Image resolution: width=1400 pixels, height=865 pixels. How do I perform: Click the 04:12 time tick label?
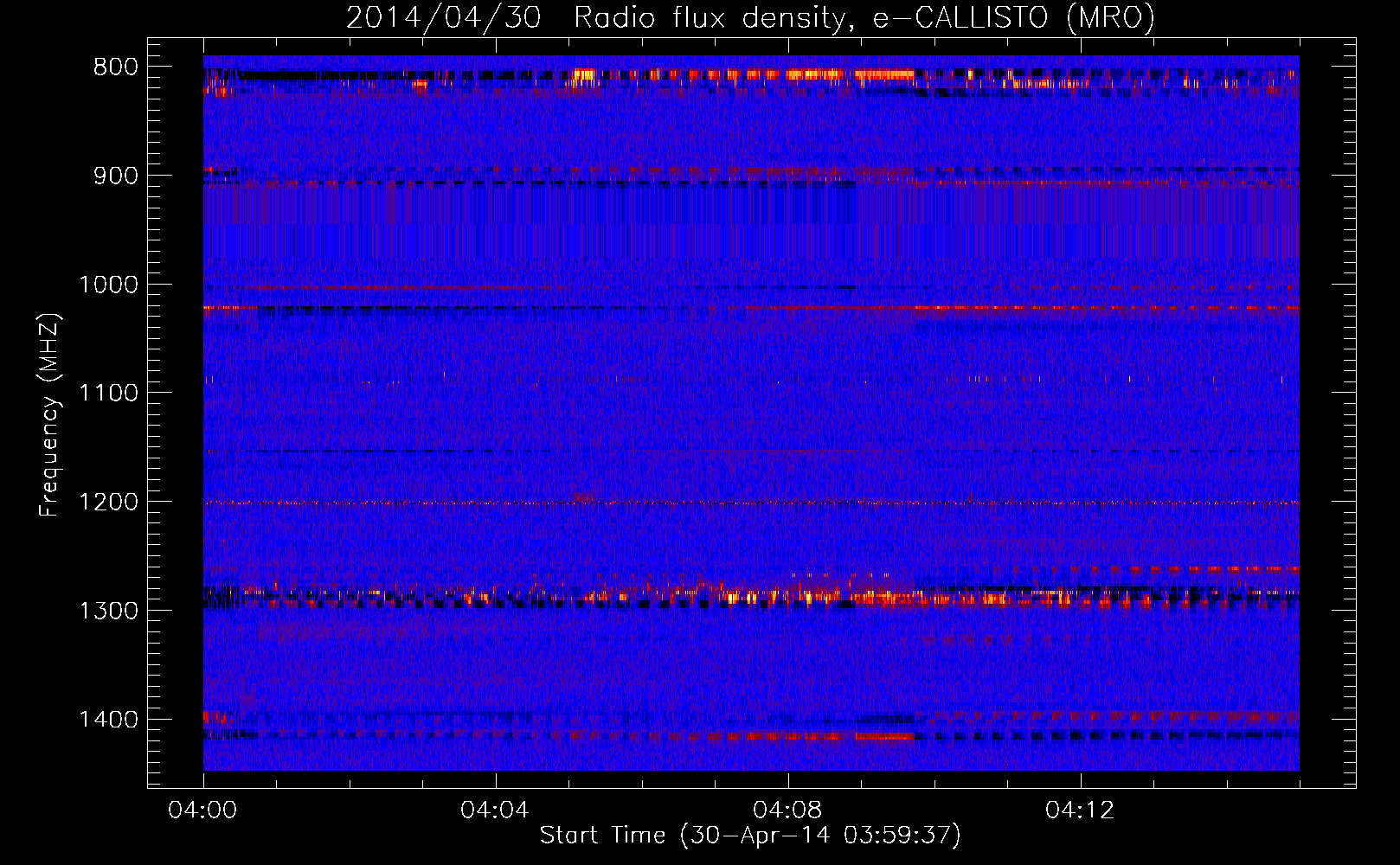point(1080,811)
